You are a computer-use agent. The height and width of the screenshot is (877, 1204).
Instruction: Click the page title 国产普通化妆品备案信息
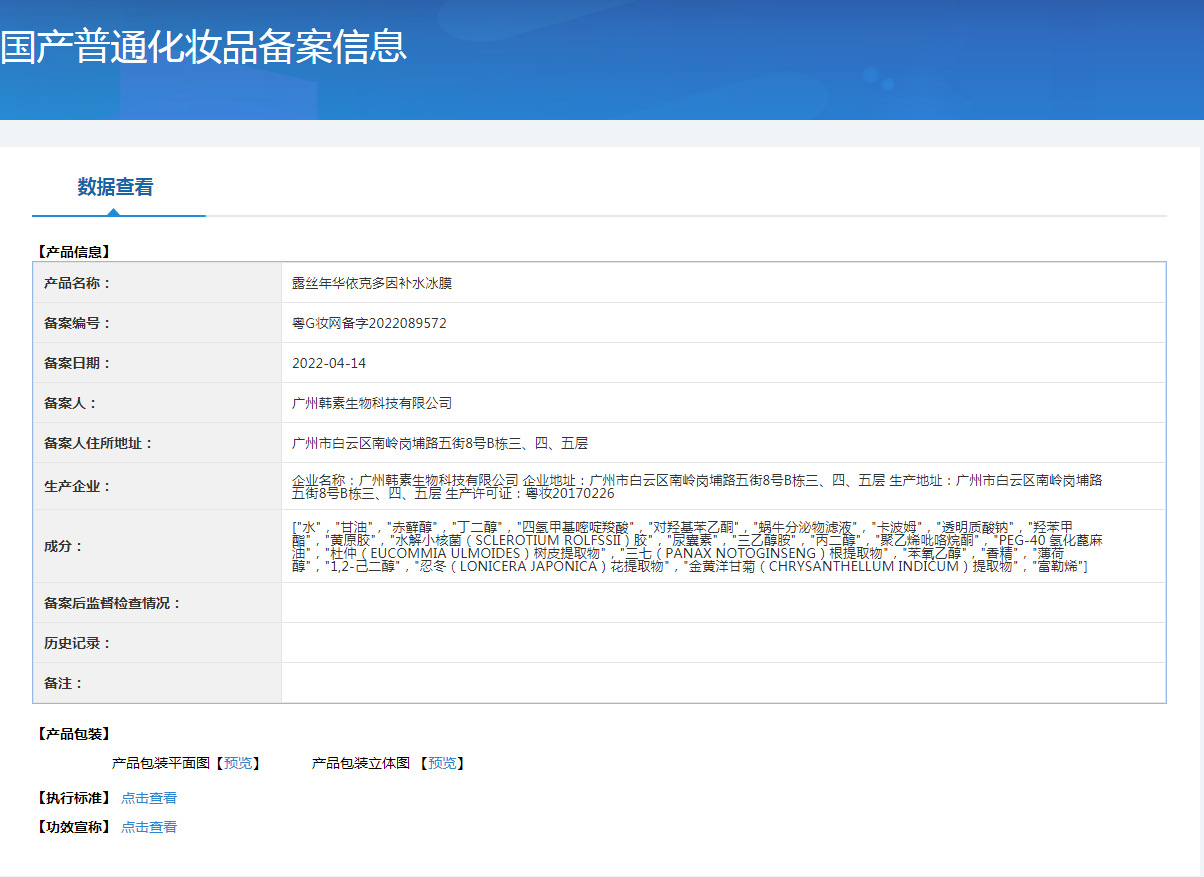[x=204, y=47]
